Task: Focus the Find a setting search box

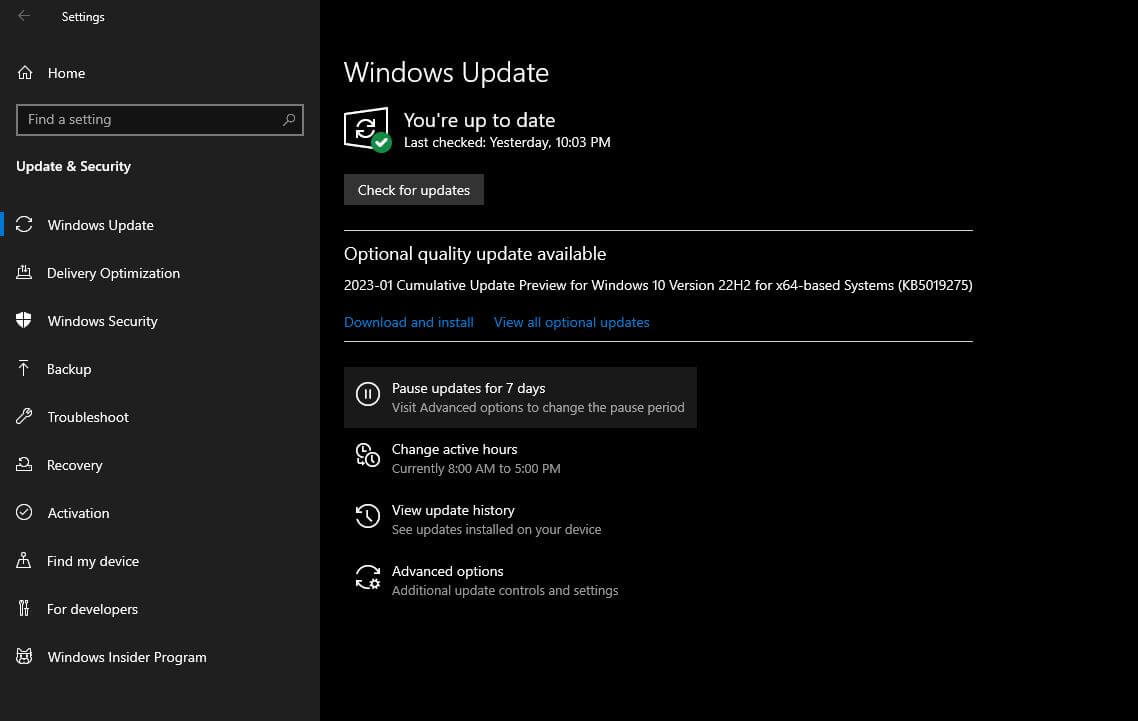Action: pos(160,119)
